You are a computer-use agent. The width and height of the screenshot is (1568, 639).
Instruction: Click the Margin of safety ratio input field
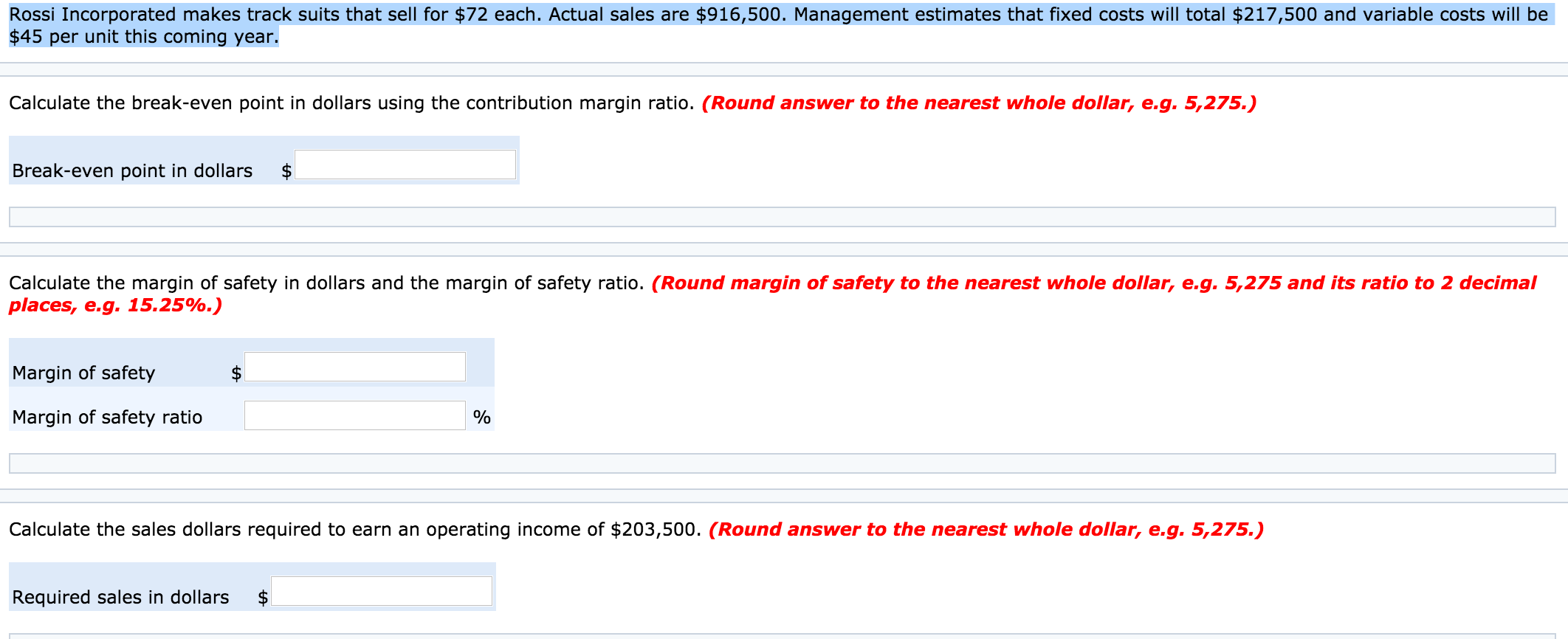[356, 415]
